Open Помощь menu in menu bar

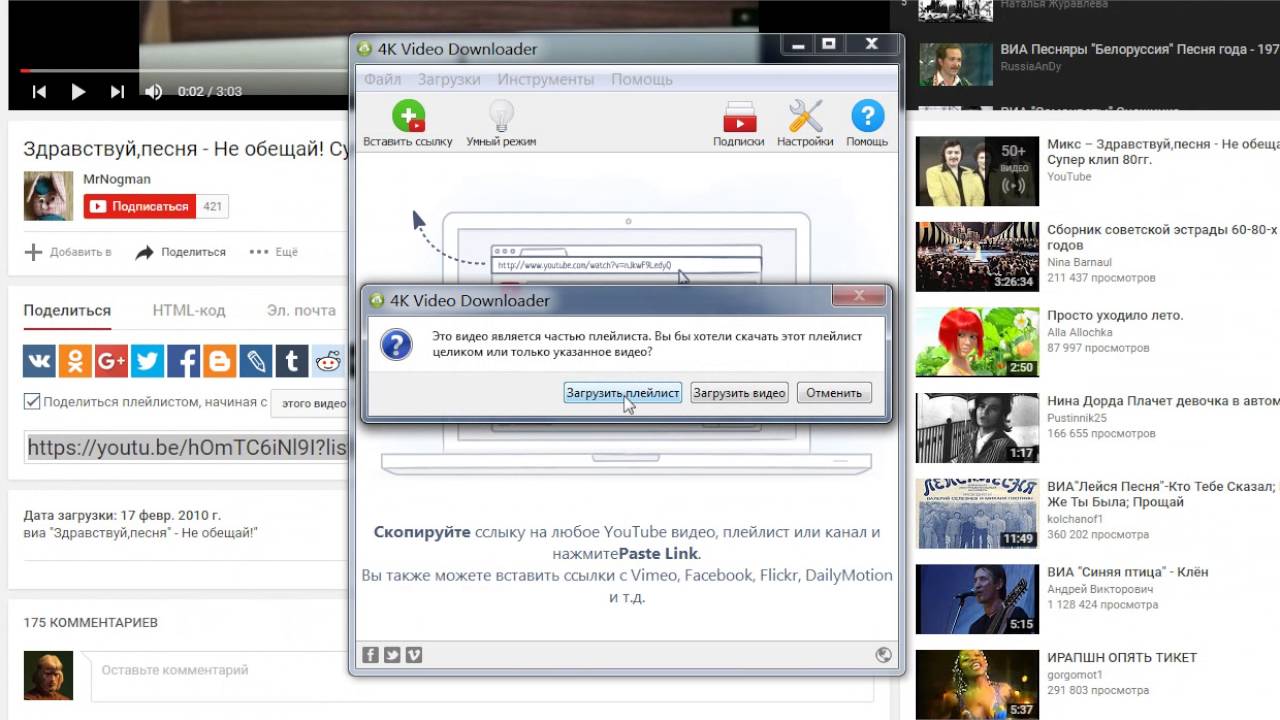tap(642, 79)
